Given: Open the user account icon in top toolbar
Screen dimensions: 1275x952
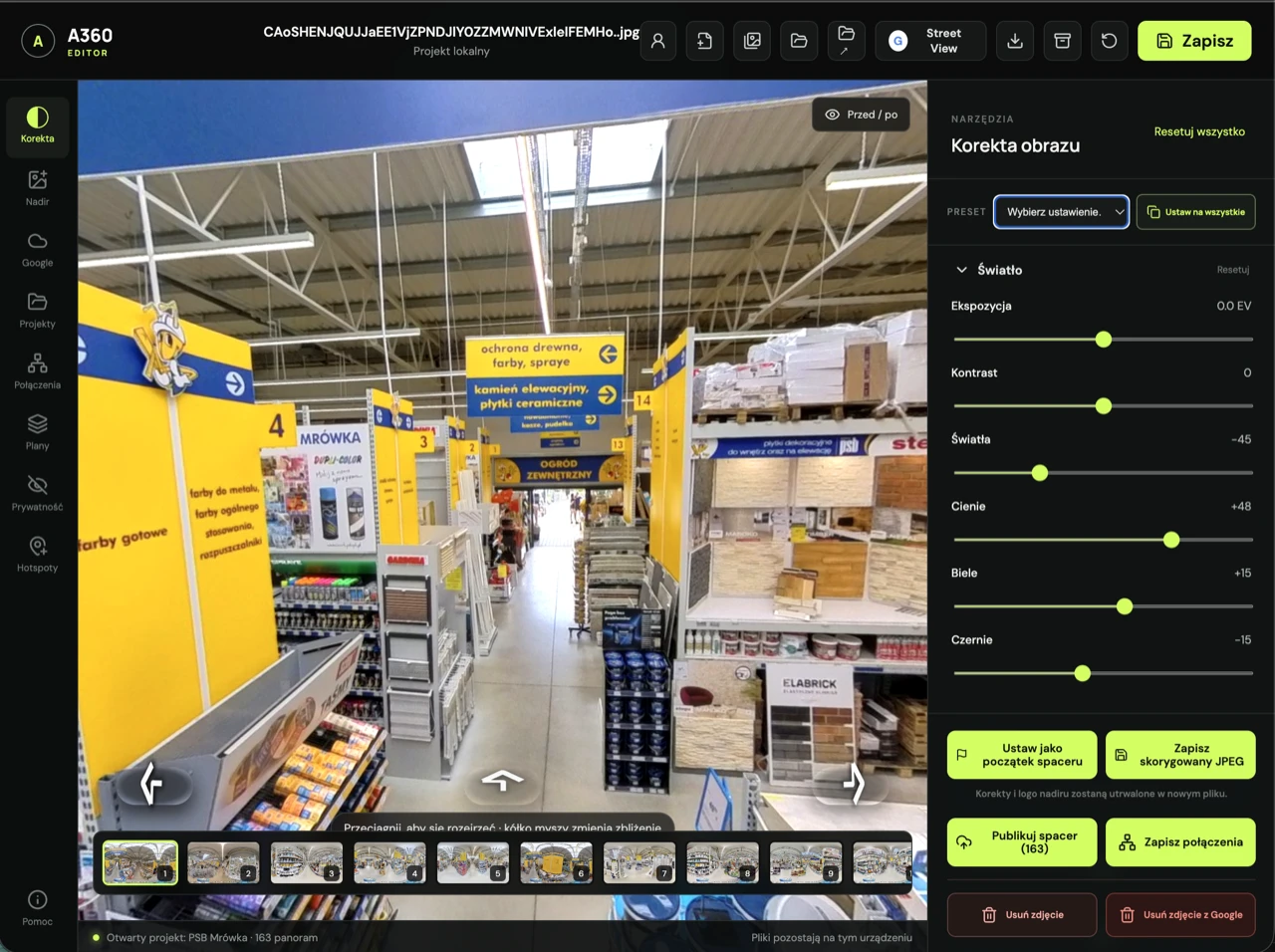Looking at the screenshot, I should coord(658,41).
